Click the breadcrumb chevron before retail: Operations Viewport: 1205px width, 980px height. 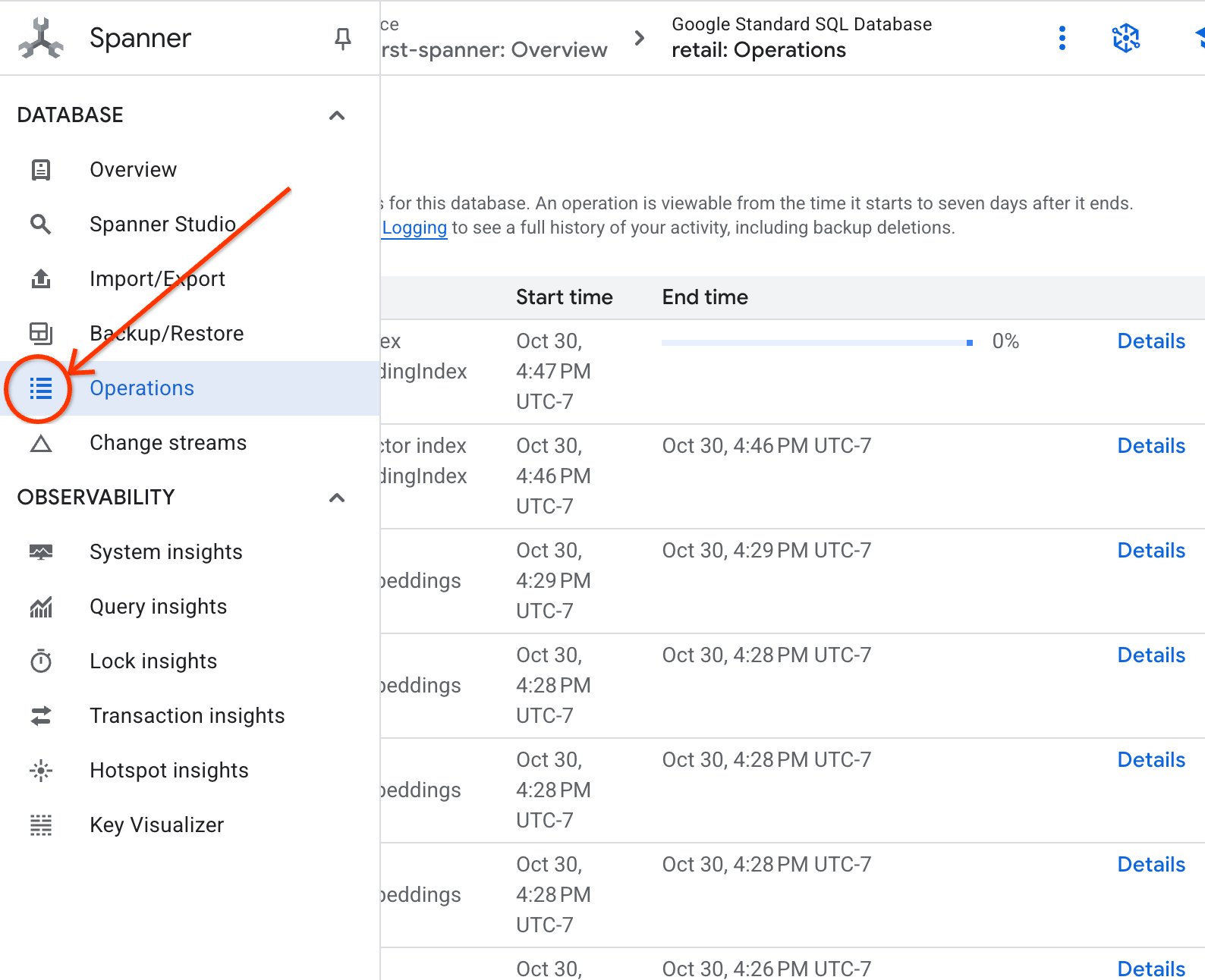tap(640, 38)
